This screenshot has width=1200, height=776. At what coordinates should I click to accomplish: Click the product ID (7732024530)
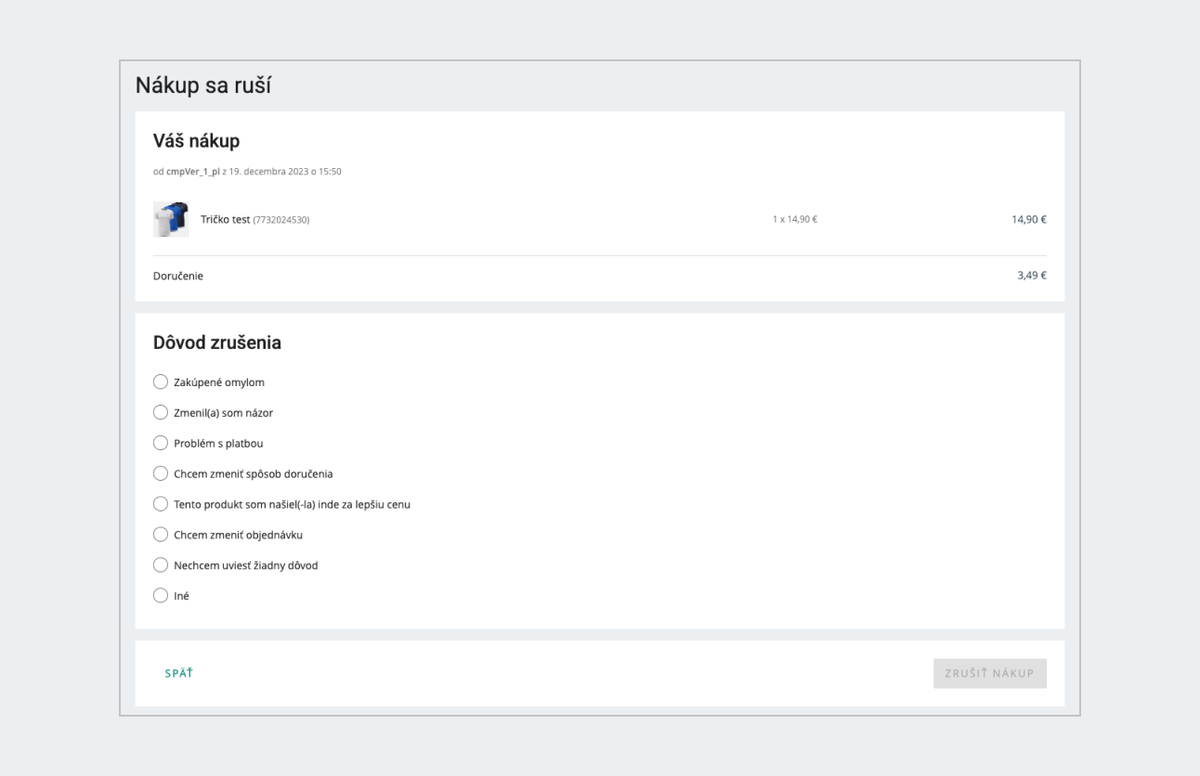coord(281,220)
